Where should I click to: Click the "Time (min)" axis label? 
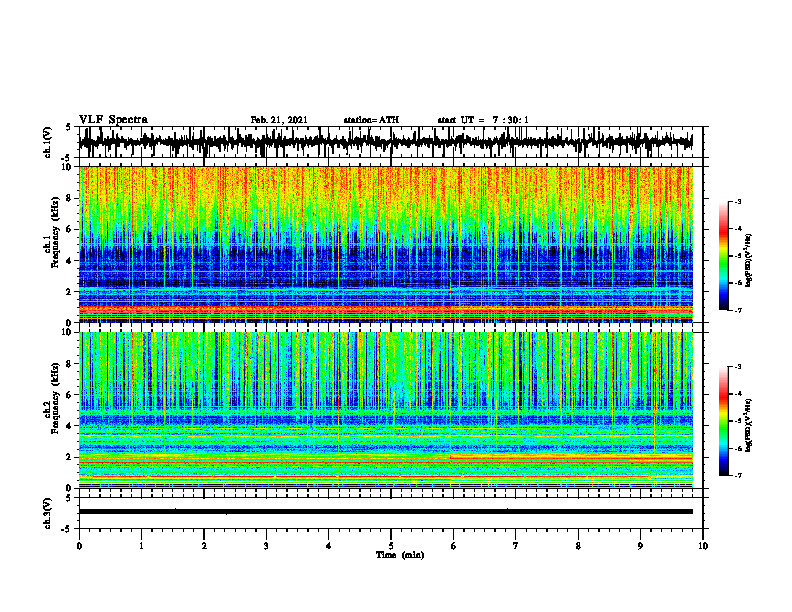click(x=400, y=555)
